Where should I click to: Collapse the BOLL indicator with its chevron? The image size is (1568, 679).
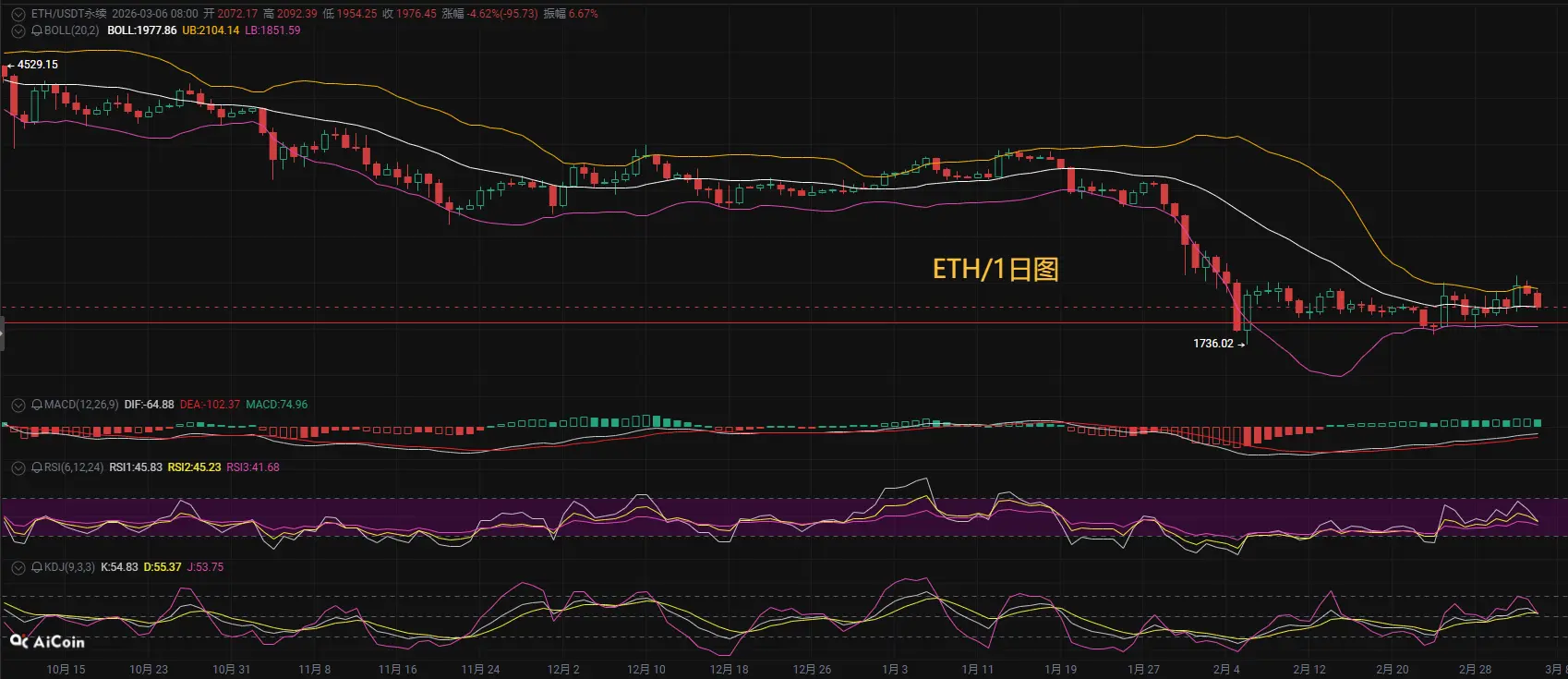point(18,30)
